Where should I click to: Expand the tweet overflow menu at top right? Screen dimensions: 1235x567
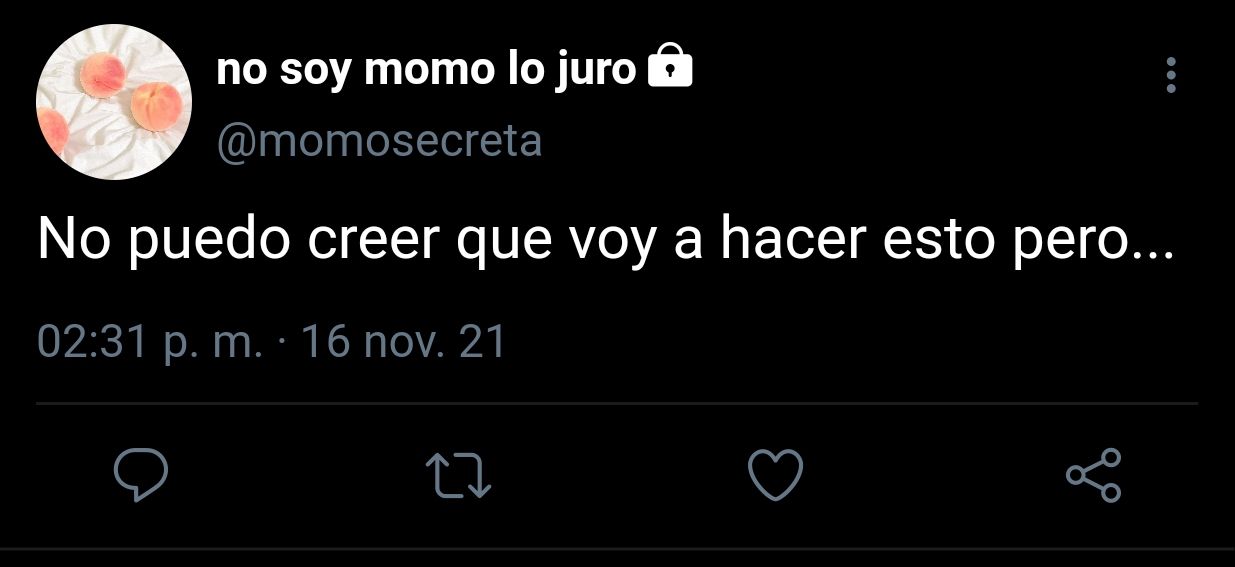click(1171, 75)
